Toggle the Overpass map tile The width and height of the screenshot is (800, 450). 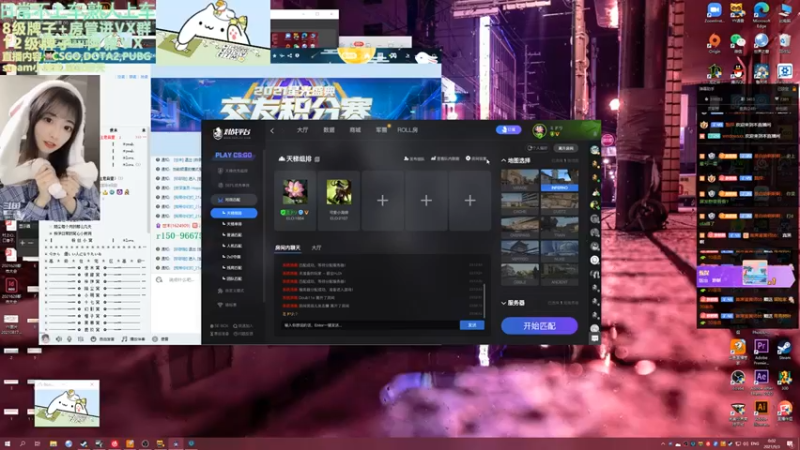(519, 227)
